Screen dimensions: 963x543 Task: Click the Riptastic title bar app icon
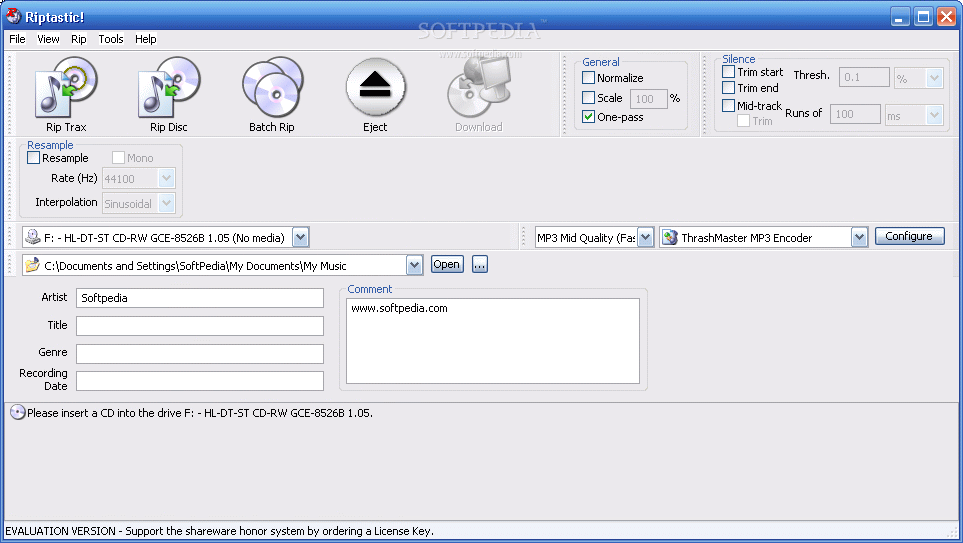[14, 16]
